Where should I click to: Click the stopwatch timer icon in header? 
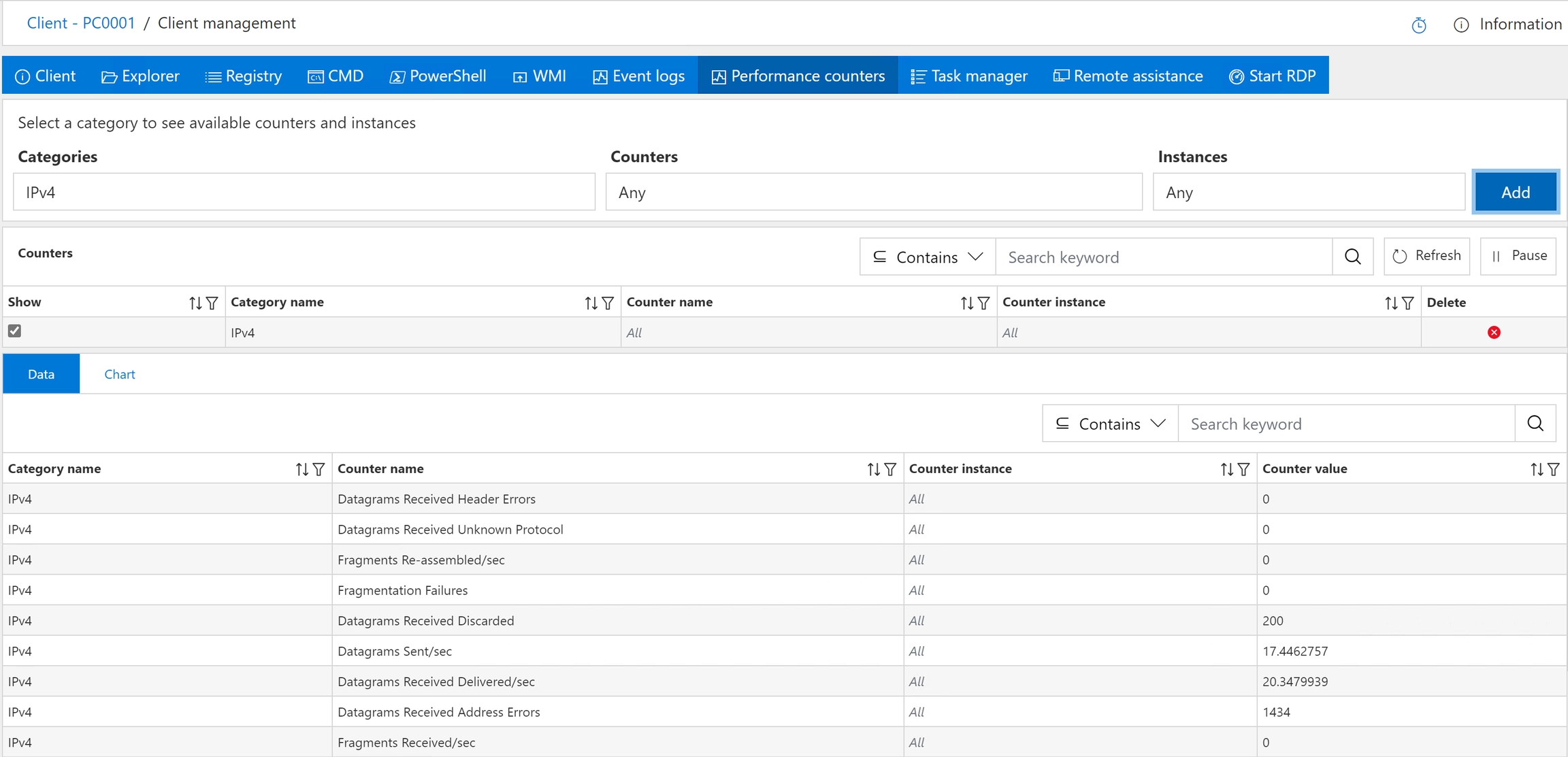[1418, 25]
